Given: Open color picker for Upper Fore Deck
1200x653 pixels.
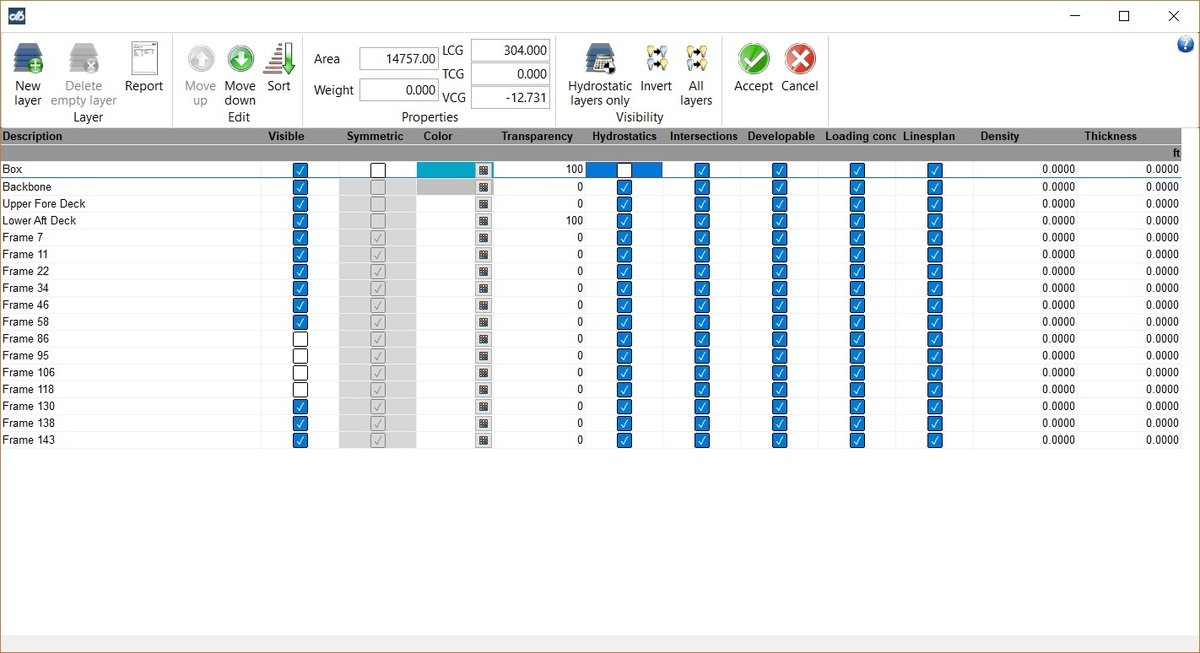Looking at the screenshot, I should point(483,204).
